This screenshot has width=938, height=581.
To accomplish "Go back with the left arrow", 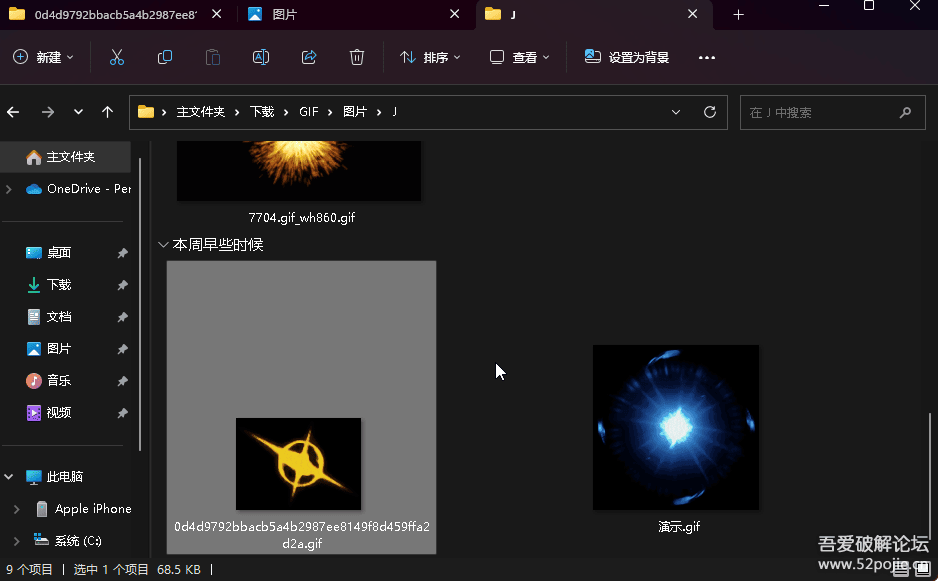I will coord(13,112).
